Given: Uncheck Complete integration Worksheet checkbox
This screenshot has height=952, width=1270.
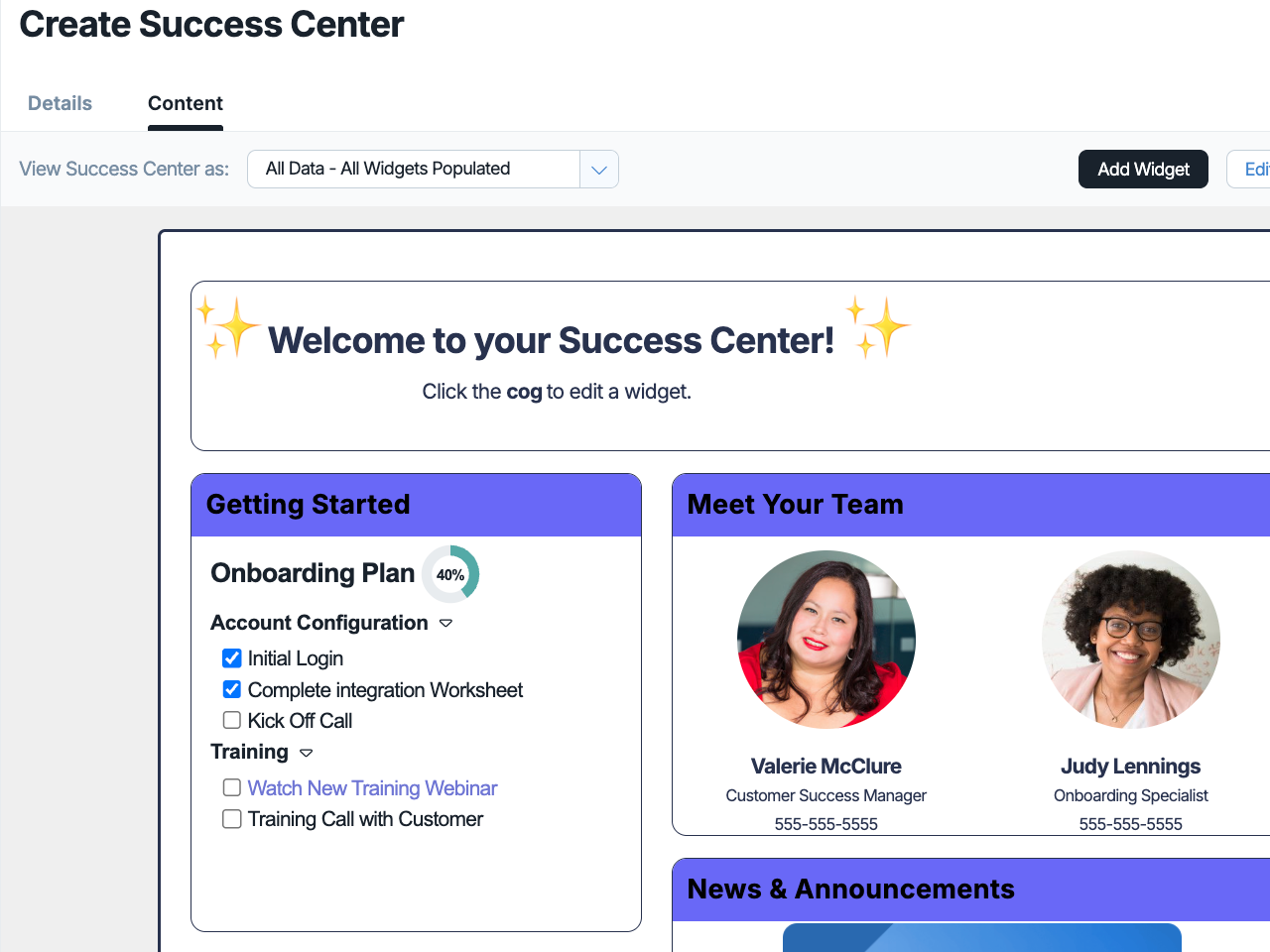Looking at the screenshot, I should [232, 689].
